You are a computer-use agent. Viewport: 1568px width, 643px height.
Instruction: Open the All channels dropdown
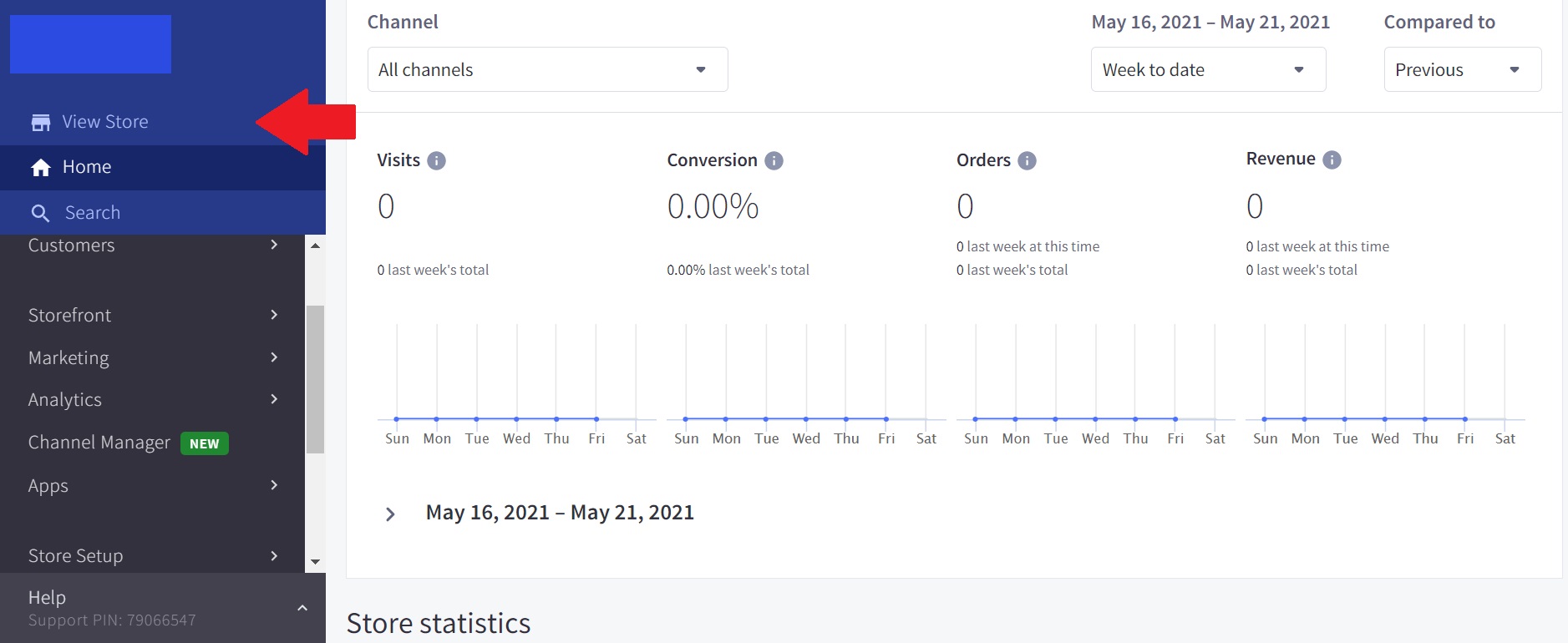coord(547,69)
